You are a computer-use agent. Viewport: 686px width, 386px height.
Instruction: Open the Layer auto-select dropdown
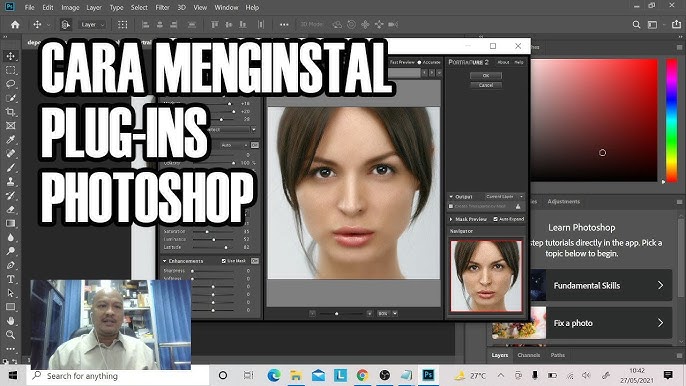(92, 25)
